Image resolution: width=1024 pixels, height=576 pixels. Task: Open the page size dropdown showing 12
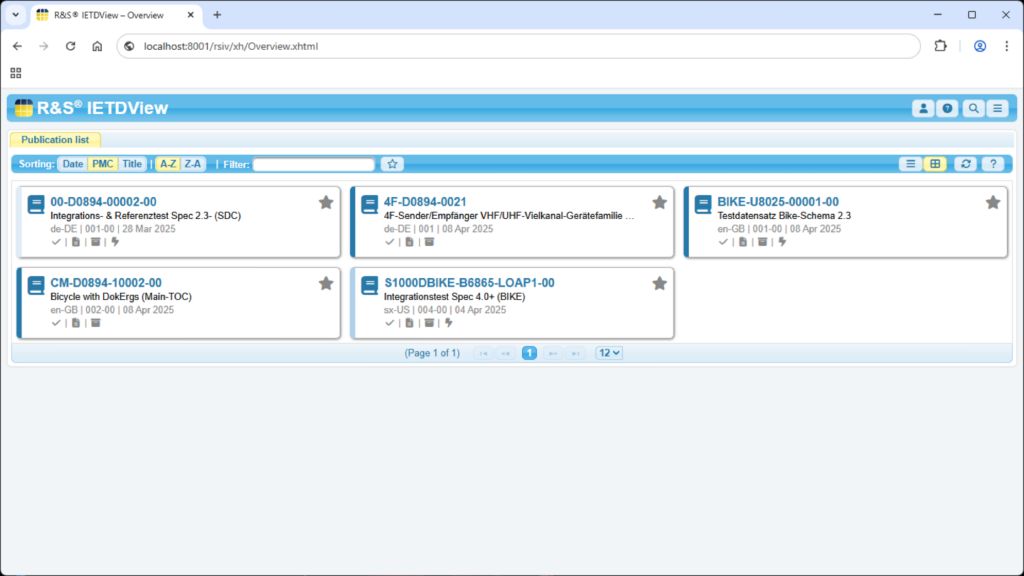610,352
